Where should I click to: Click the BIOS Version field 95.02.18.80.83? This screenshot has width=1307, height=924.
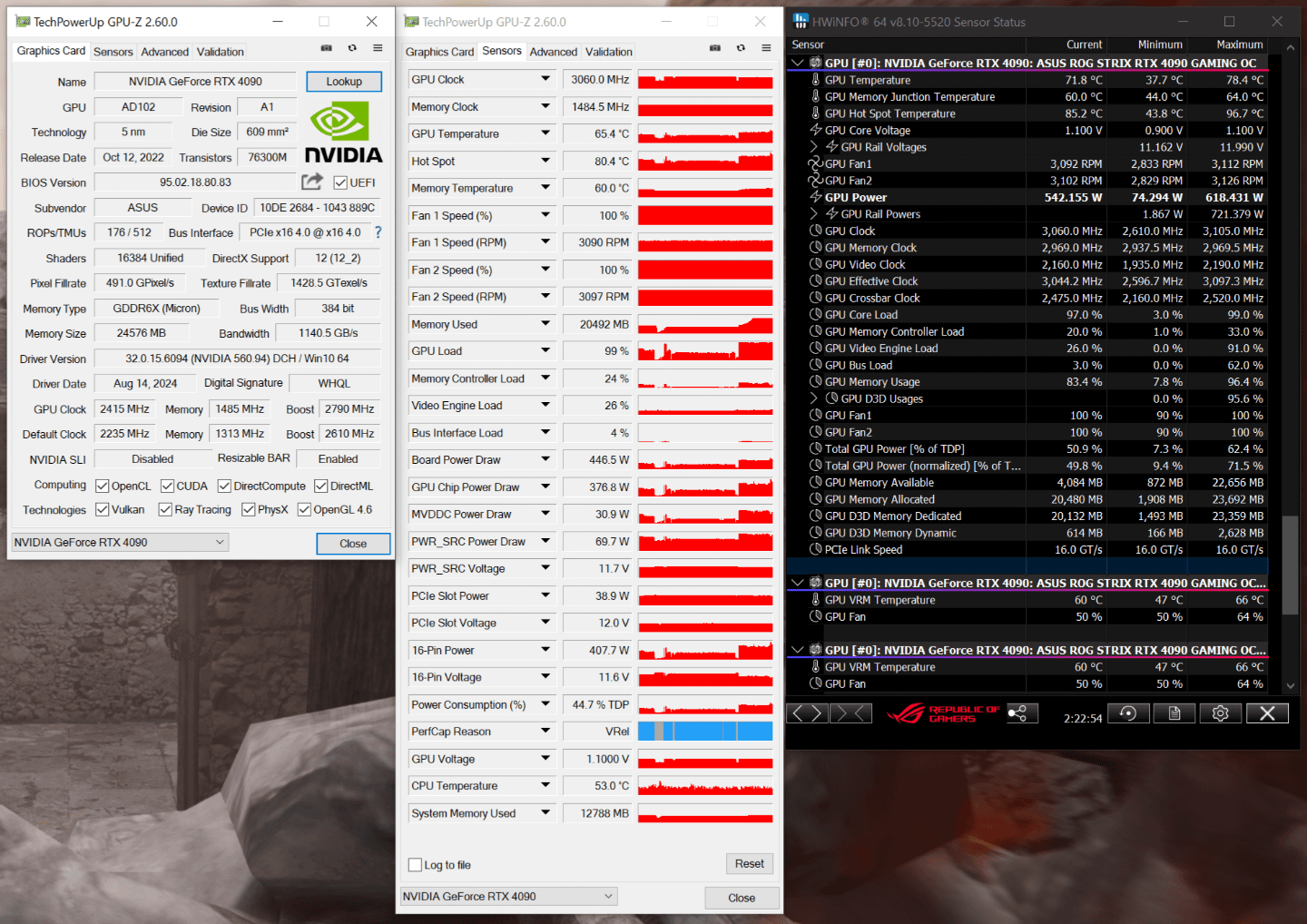[x=195, y=182]
